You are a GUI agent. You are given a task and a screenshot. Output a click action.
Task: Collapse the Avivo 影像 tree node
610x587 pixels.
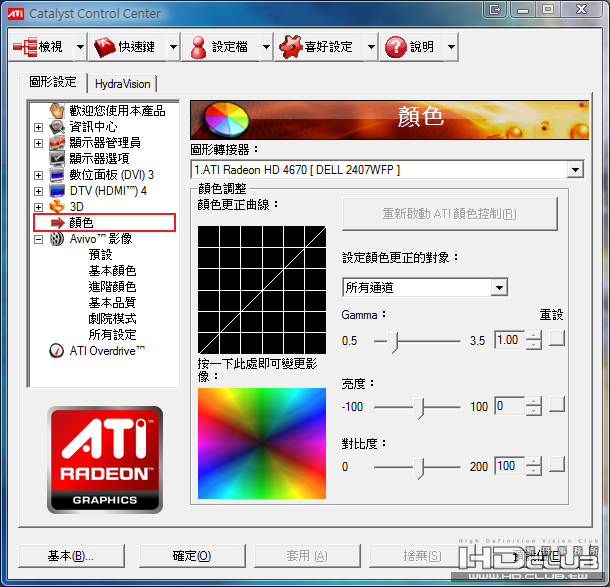[x=38, y=239]
